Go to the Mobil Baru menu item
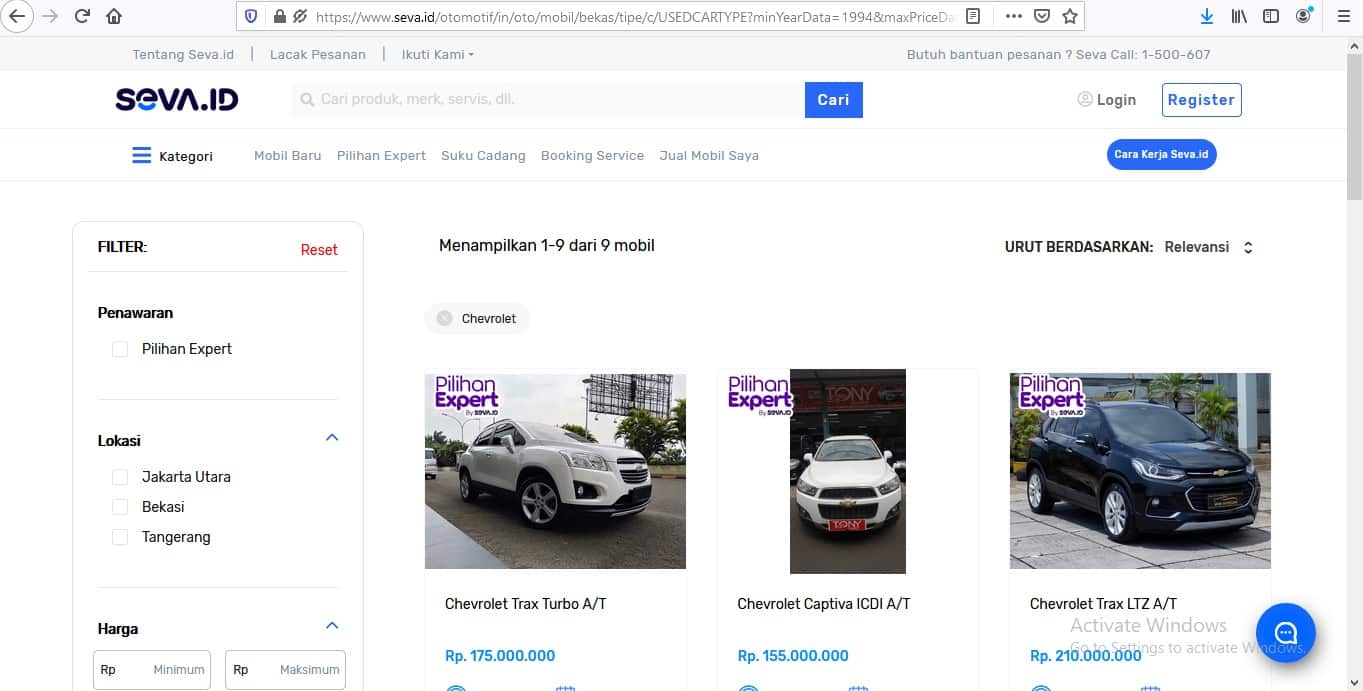 click(288, 156)
